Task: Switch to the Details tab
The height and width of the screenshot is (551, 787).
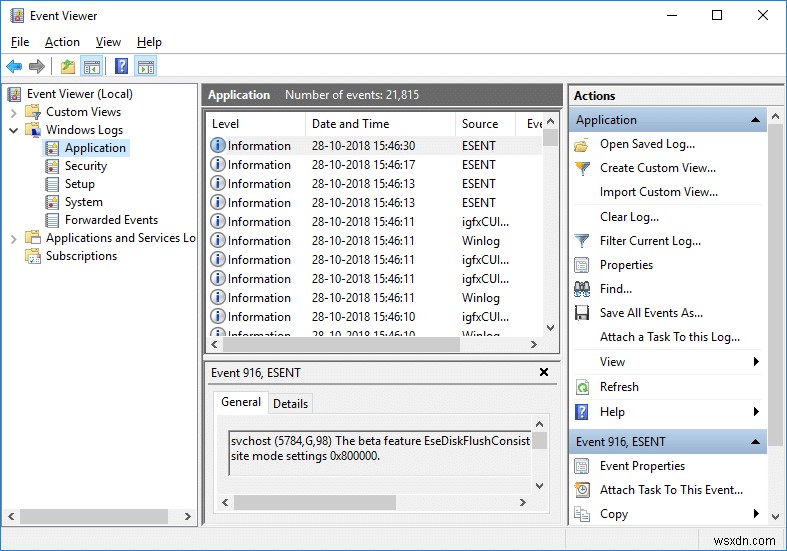Action: [x=290, y=404]
